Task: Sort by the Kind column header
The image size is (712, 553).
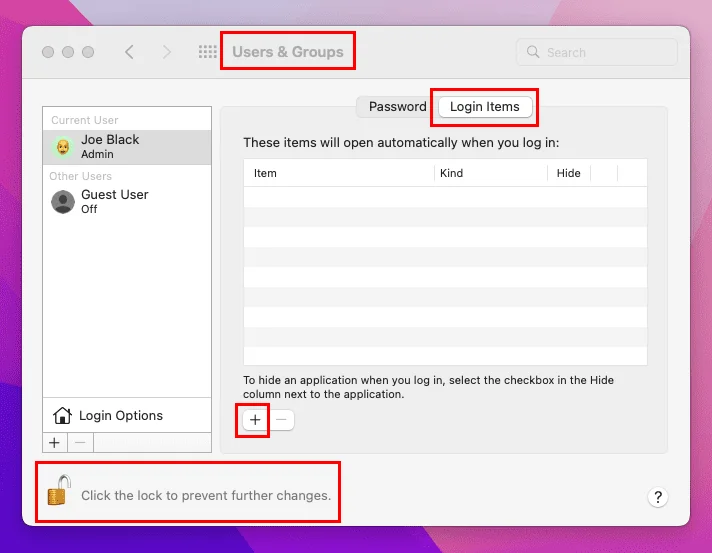Action: 490,173
